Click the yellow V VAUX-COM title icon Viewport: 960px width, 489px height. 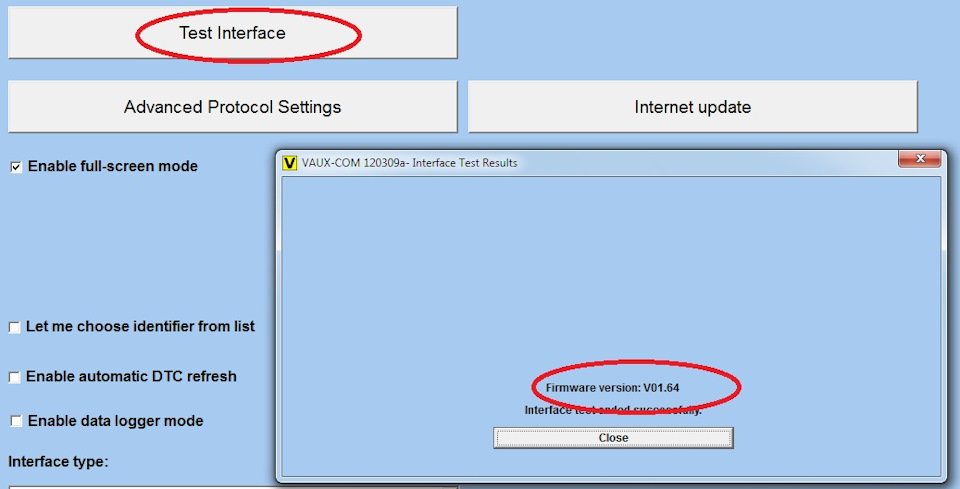pyautogui.click(x=290, y=163)
